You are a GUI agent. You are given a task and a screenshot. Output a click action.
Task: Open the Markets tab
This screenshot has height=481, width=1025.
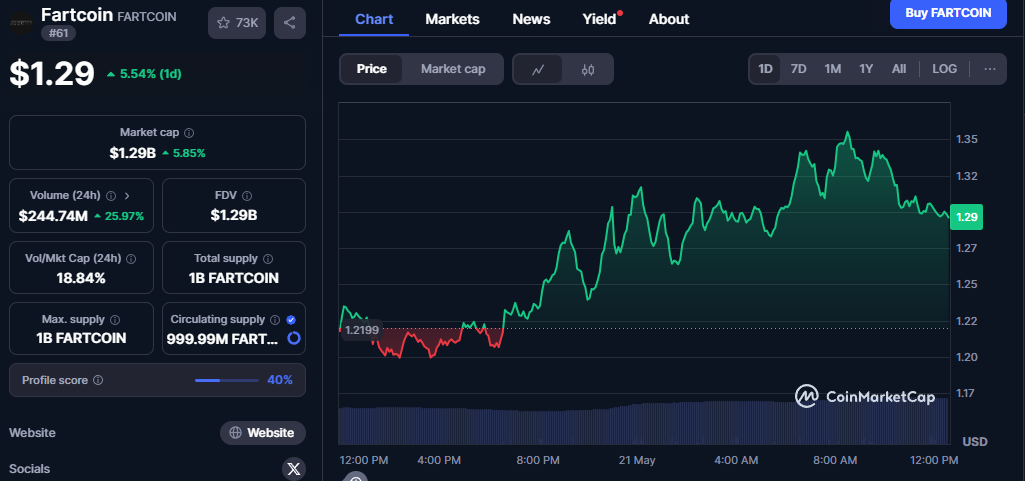coord(452,19)
